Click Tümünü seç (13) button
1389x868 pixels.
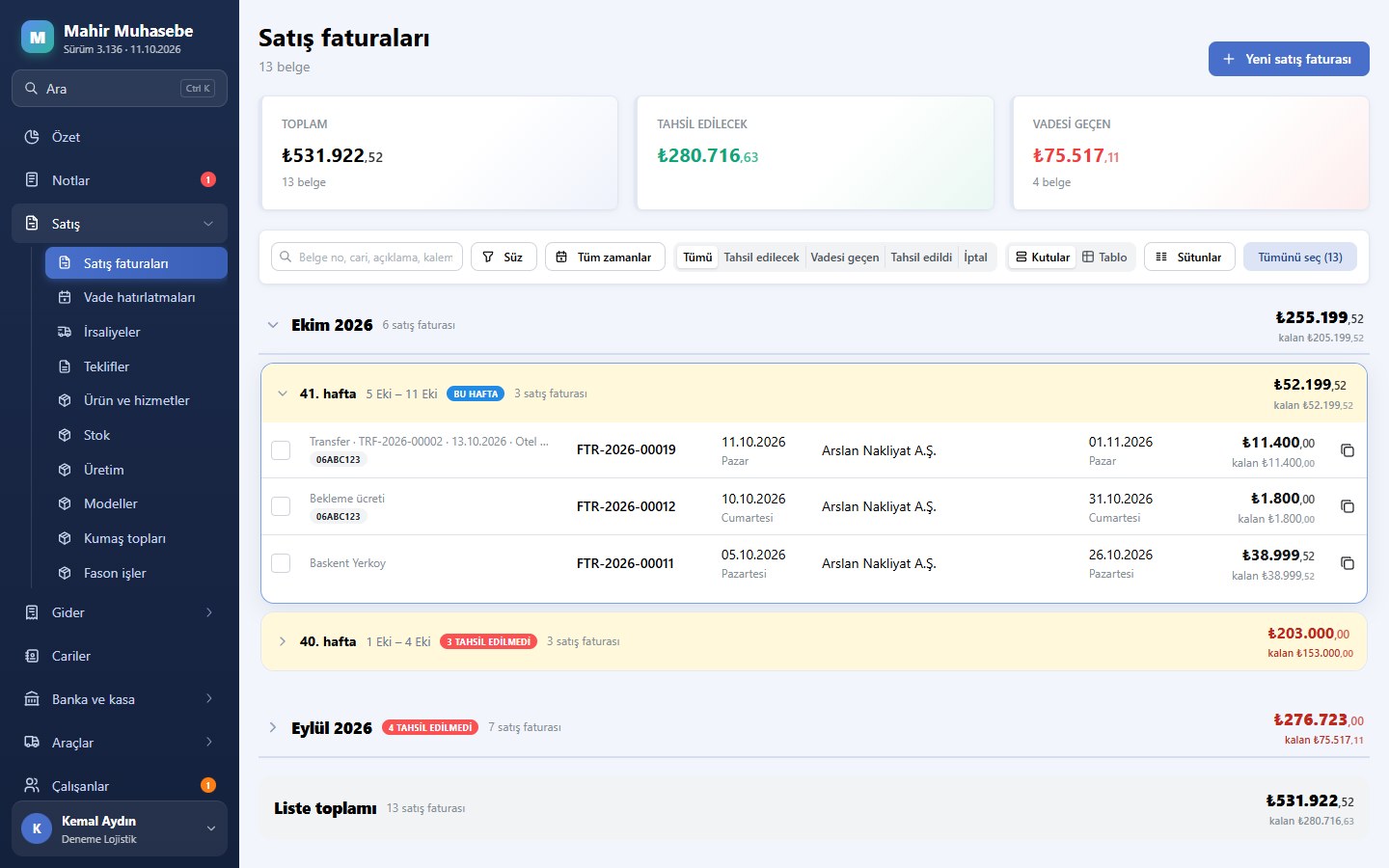(1300, 258)
